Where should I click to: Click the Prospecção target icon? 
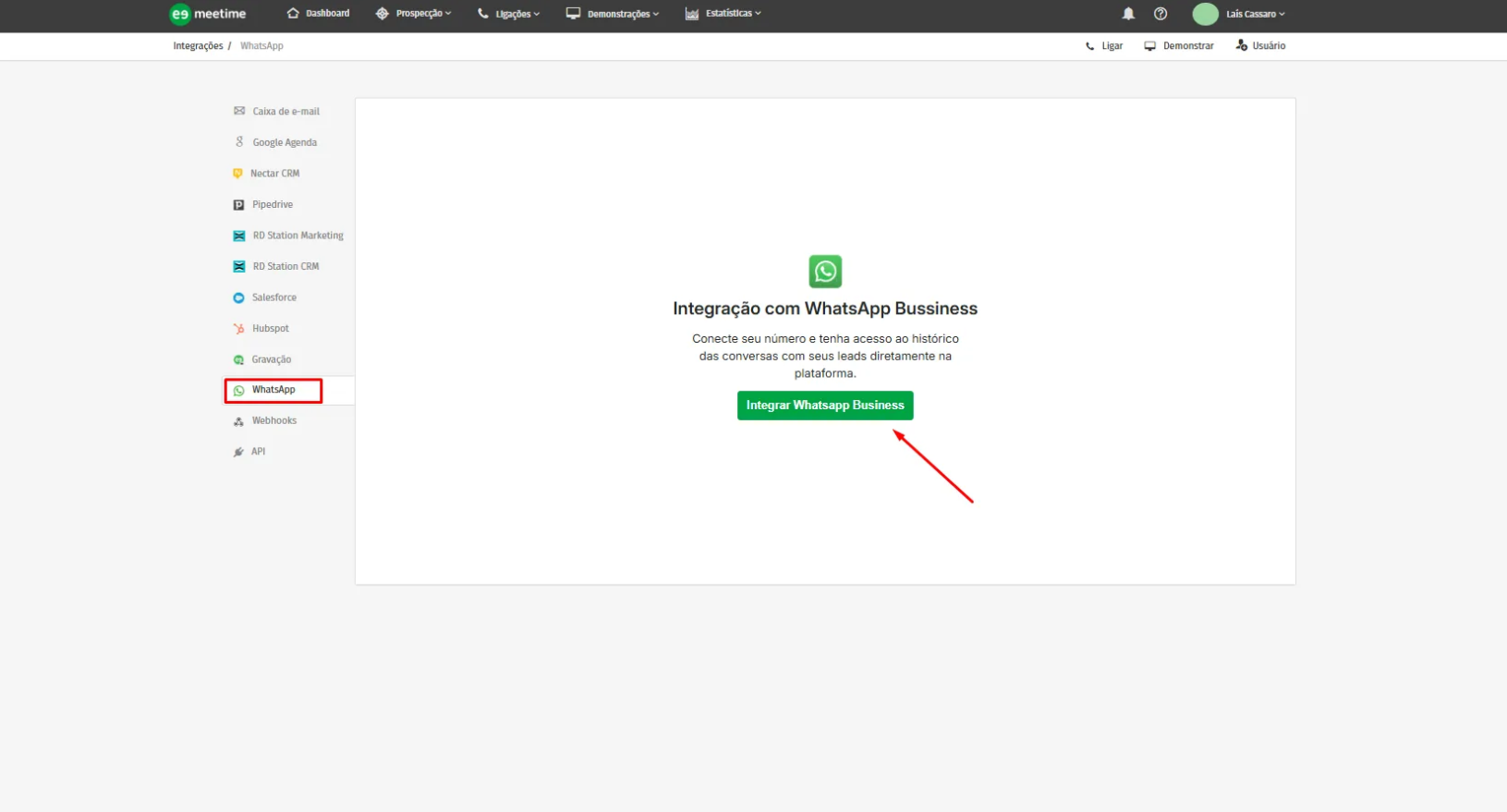point(383,13)
